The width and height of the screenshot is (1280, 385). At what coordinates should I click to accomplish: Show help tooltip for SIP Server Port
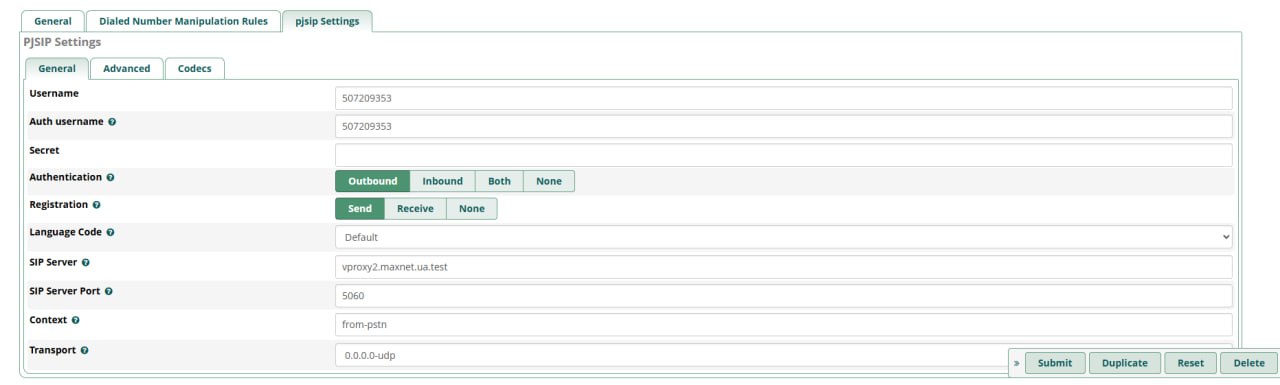pyautogui.click(x=109, y=292)
